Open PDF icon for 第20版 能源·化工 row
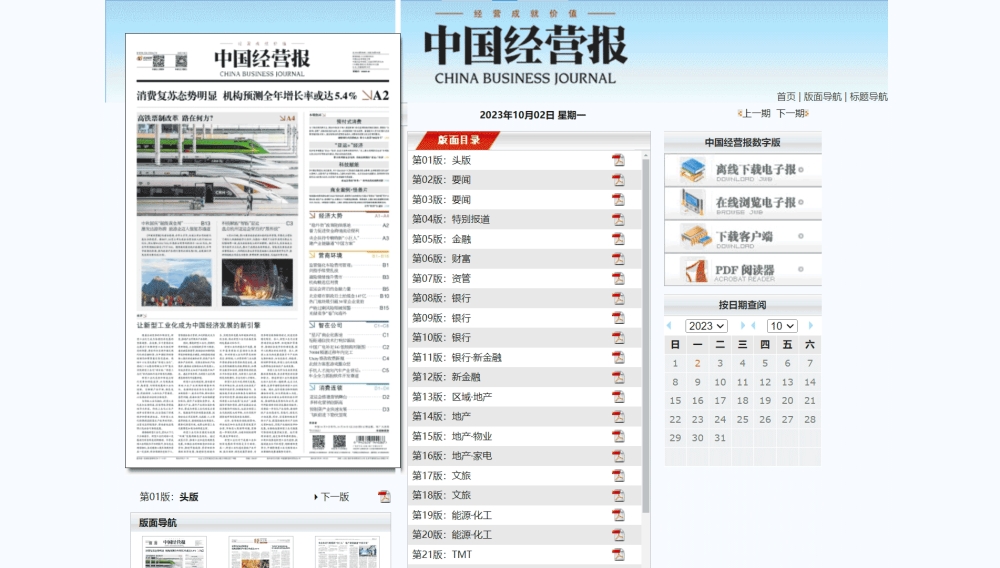The image size is (1000, 568). 618,535
